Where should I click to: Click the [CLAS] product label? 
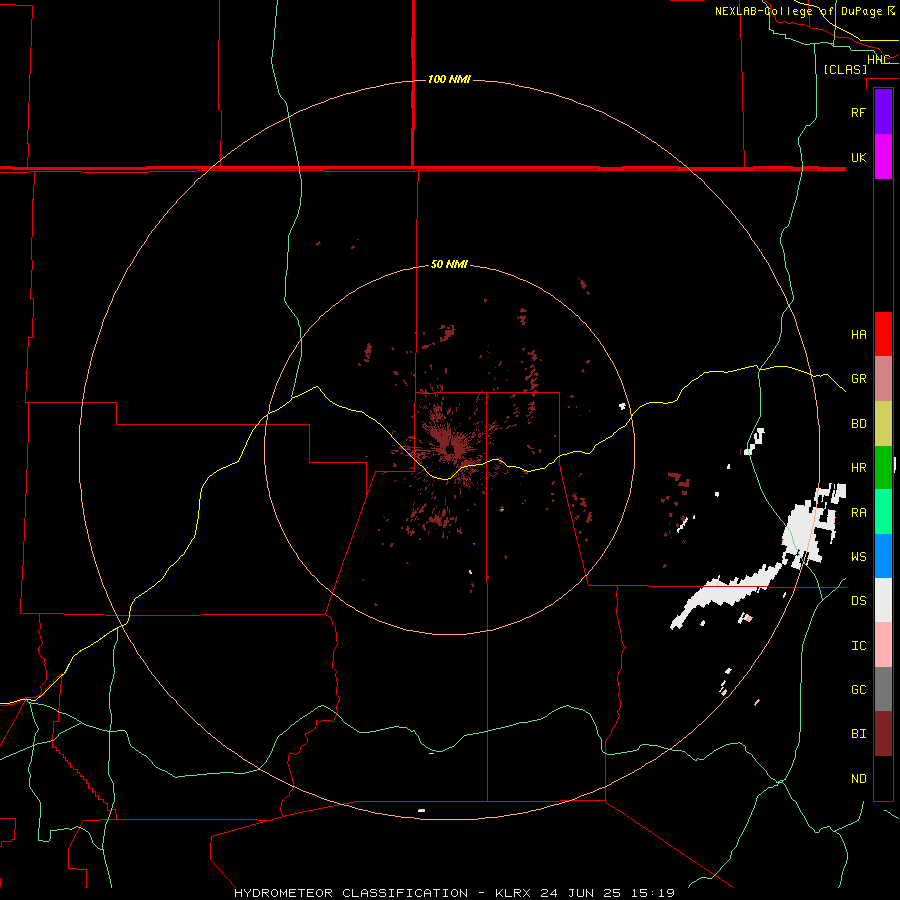pyautogui.click(x=845, y=69)
